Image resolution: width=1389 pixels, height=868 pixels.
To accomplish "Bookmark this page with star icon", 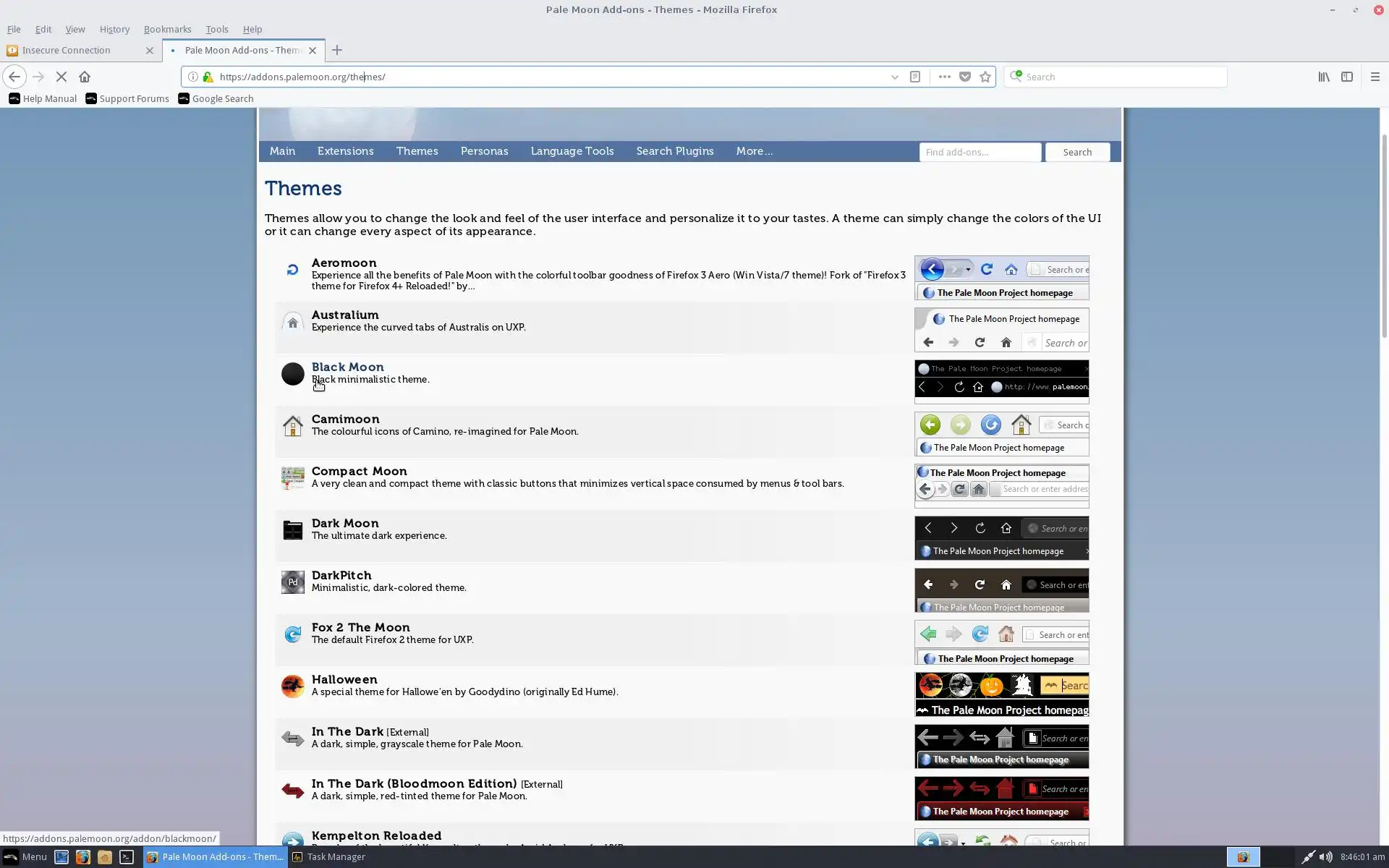I will coord(985,77).
